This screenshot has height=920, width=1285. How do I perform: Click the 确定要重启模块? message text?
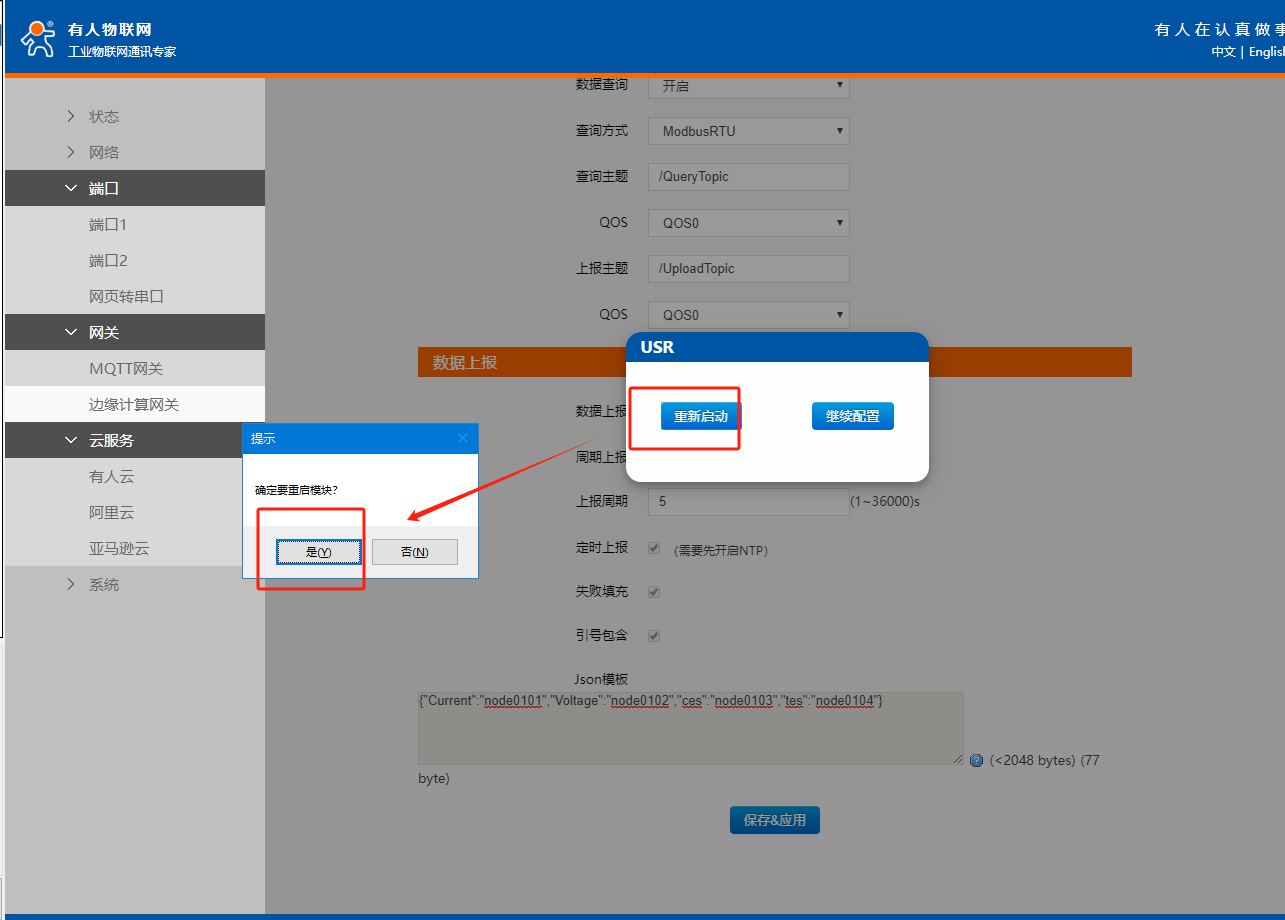pos(296,490)
